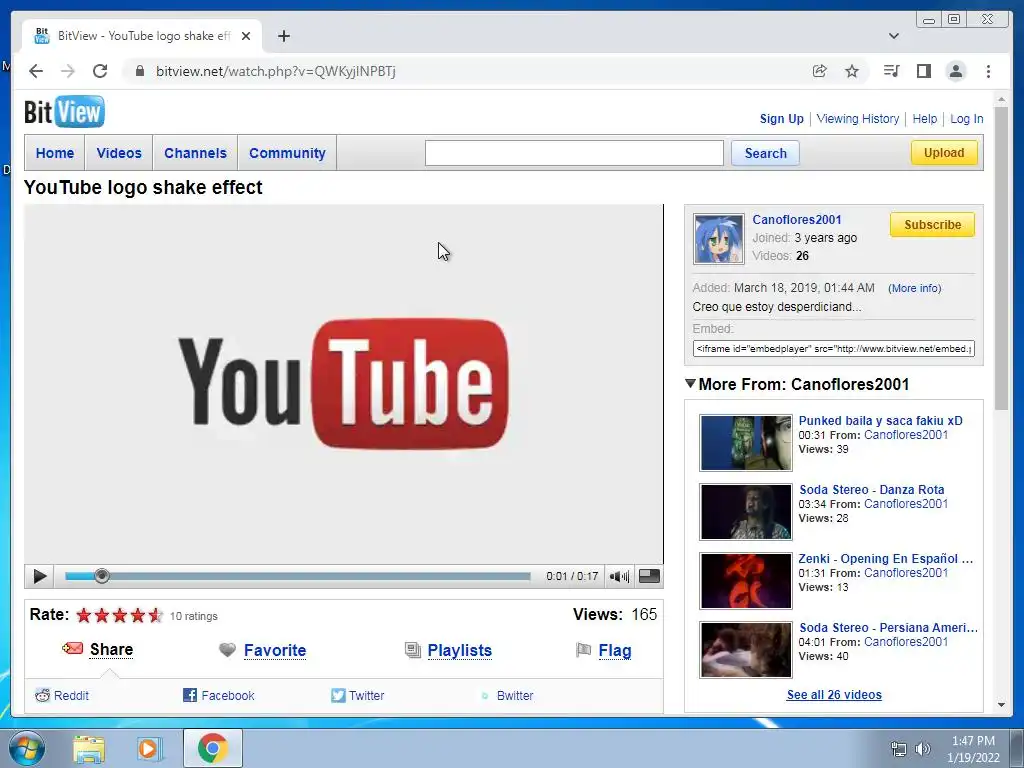Expand the tab search chevron

[893, 36]
